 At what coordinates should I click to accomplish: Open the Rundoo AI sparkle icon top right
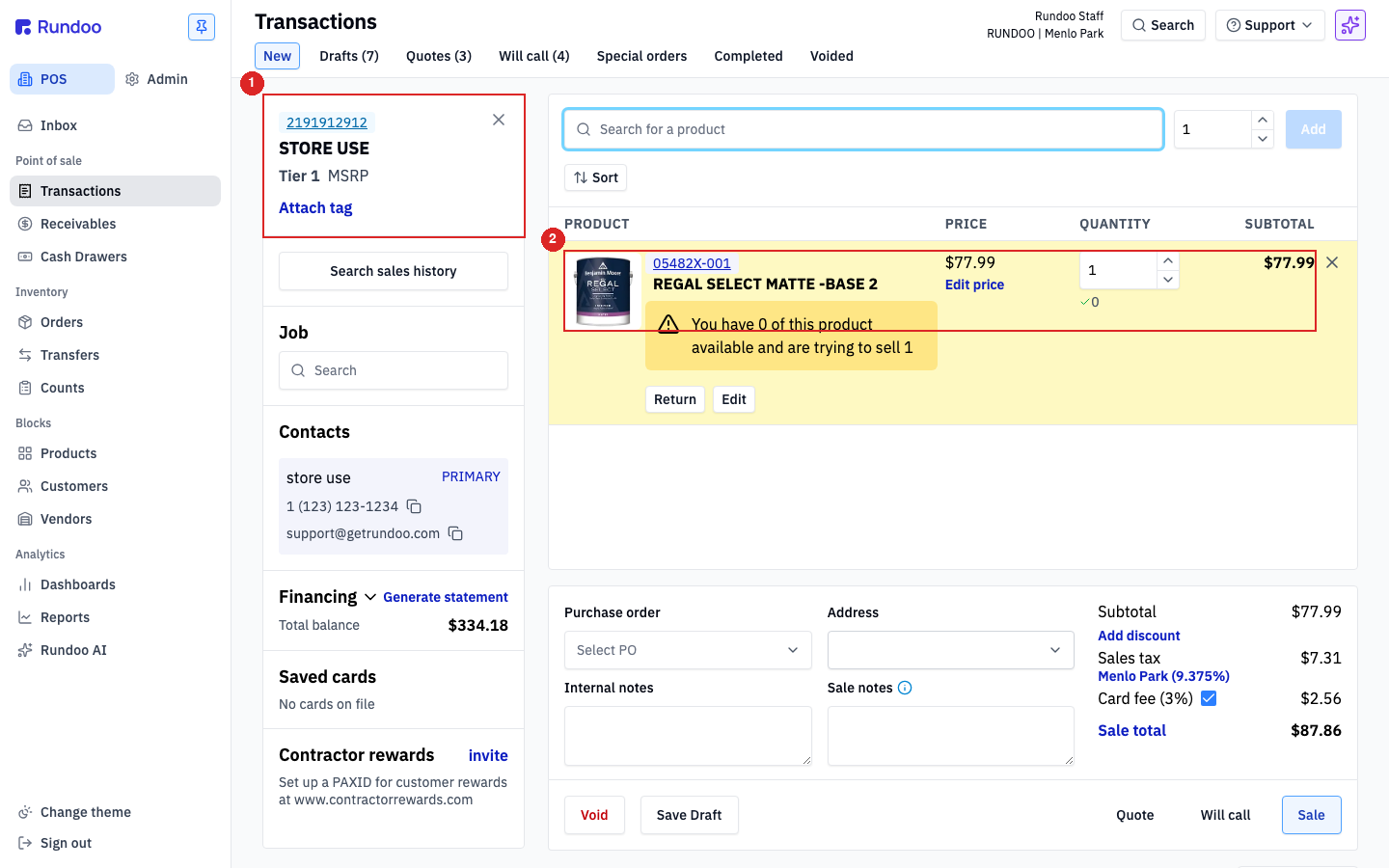1350,25
